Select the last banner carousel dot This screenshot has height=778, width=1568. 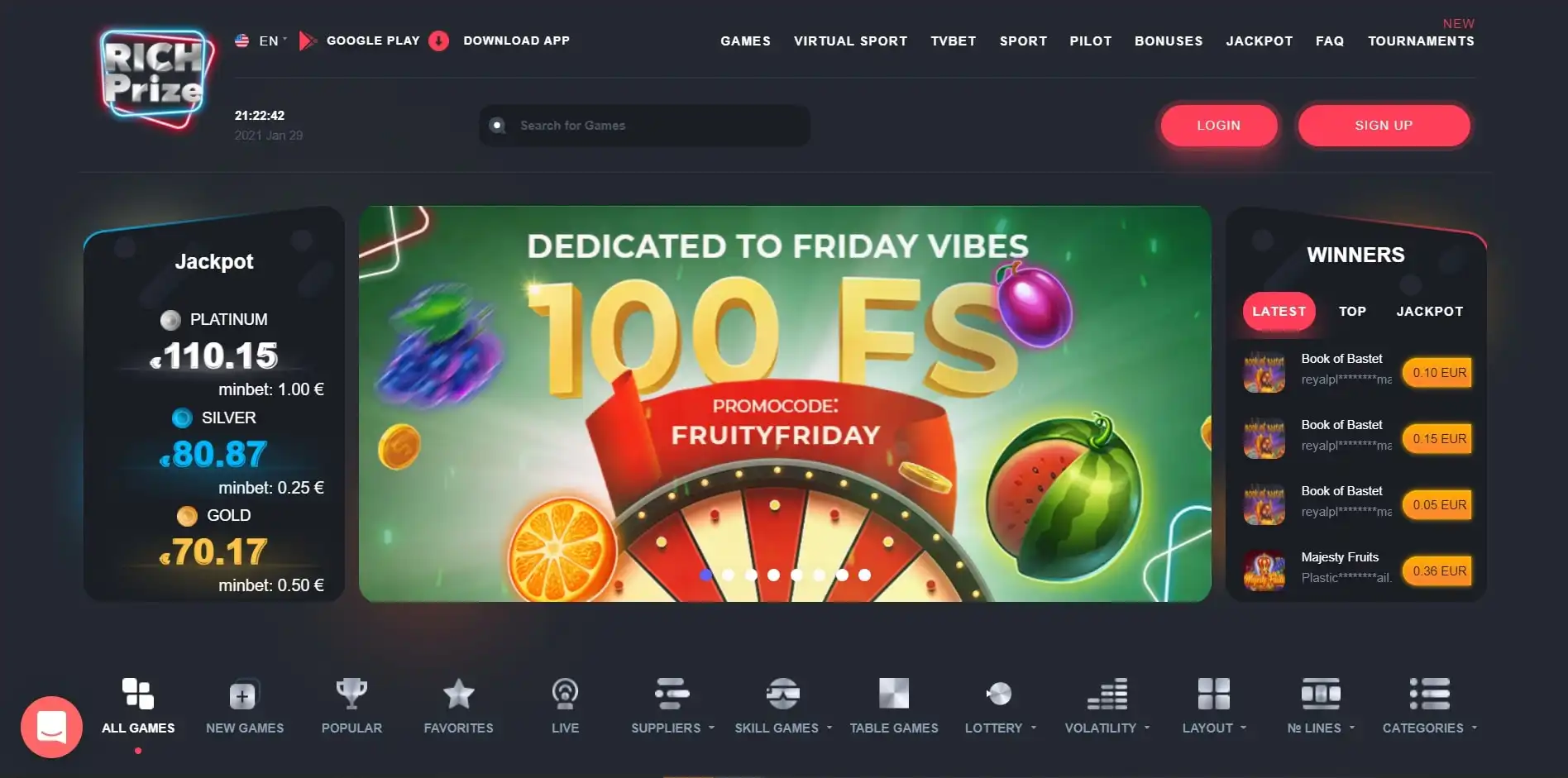tap(864, 575)
